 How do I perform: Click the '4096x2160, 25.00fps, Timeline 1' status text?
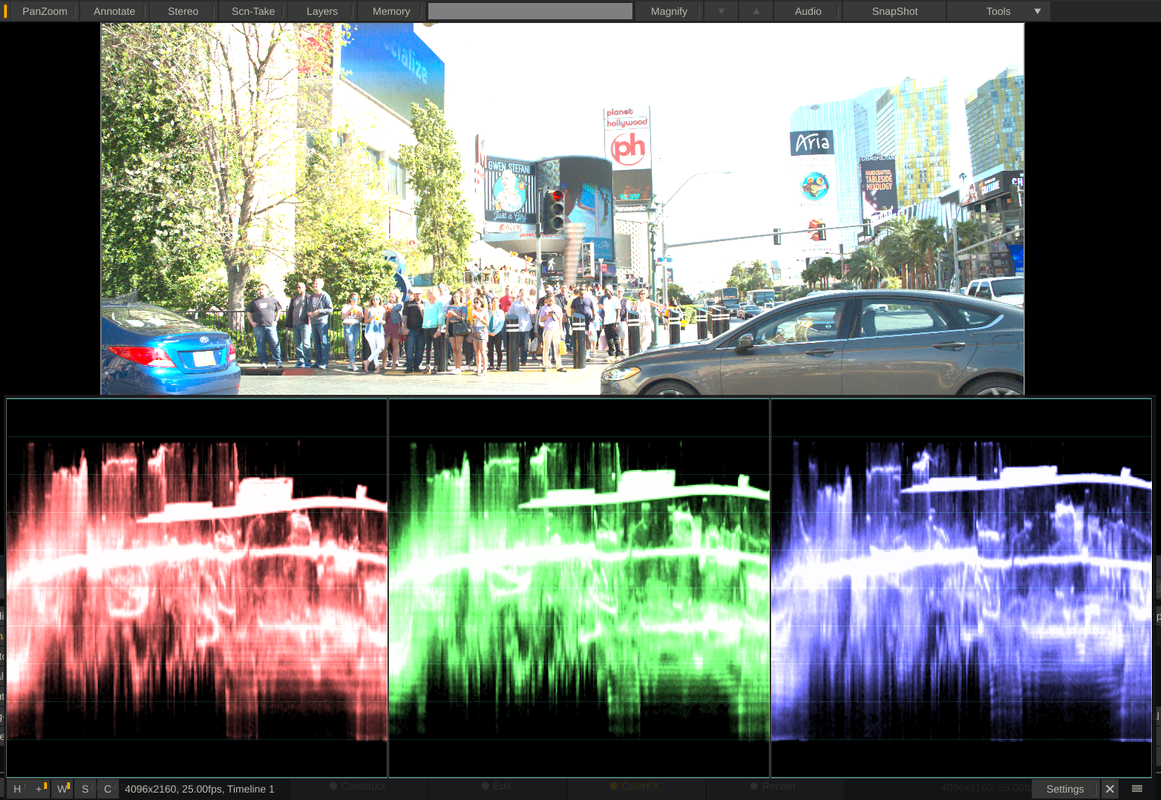point(199,789)
